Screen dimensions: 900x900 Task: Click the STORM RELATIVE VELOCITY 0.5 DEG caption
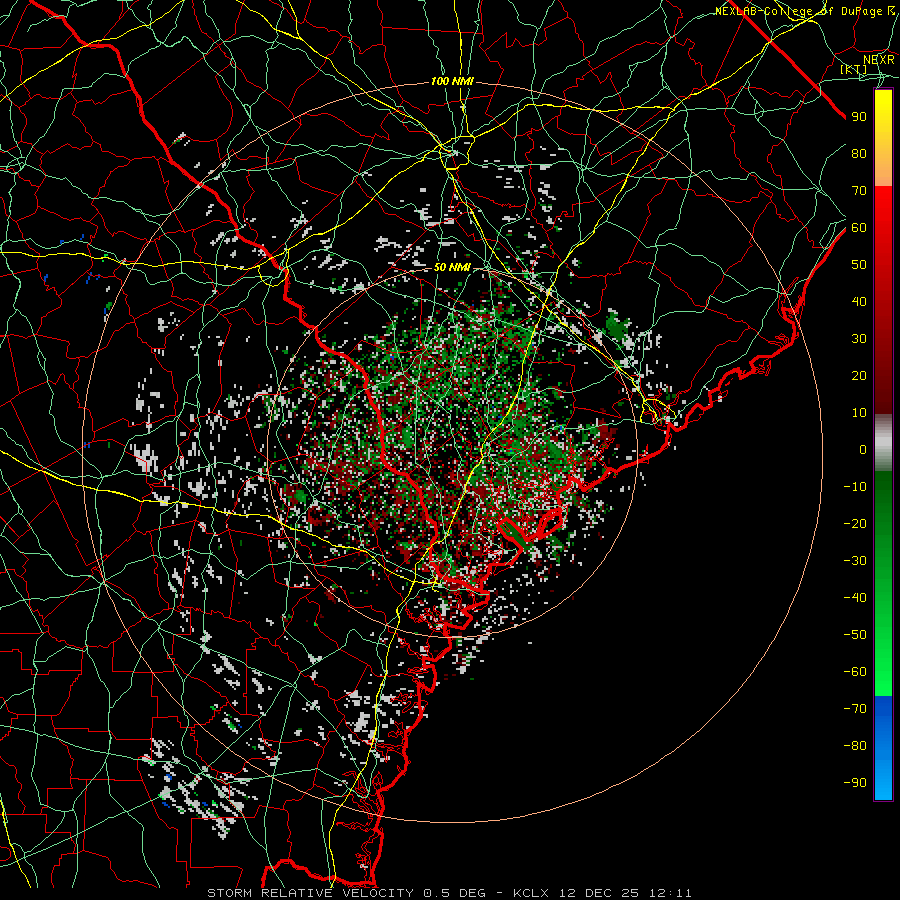click(346, 893)
